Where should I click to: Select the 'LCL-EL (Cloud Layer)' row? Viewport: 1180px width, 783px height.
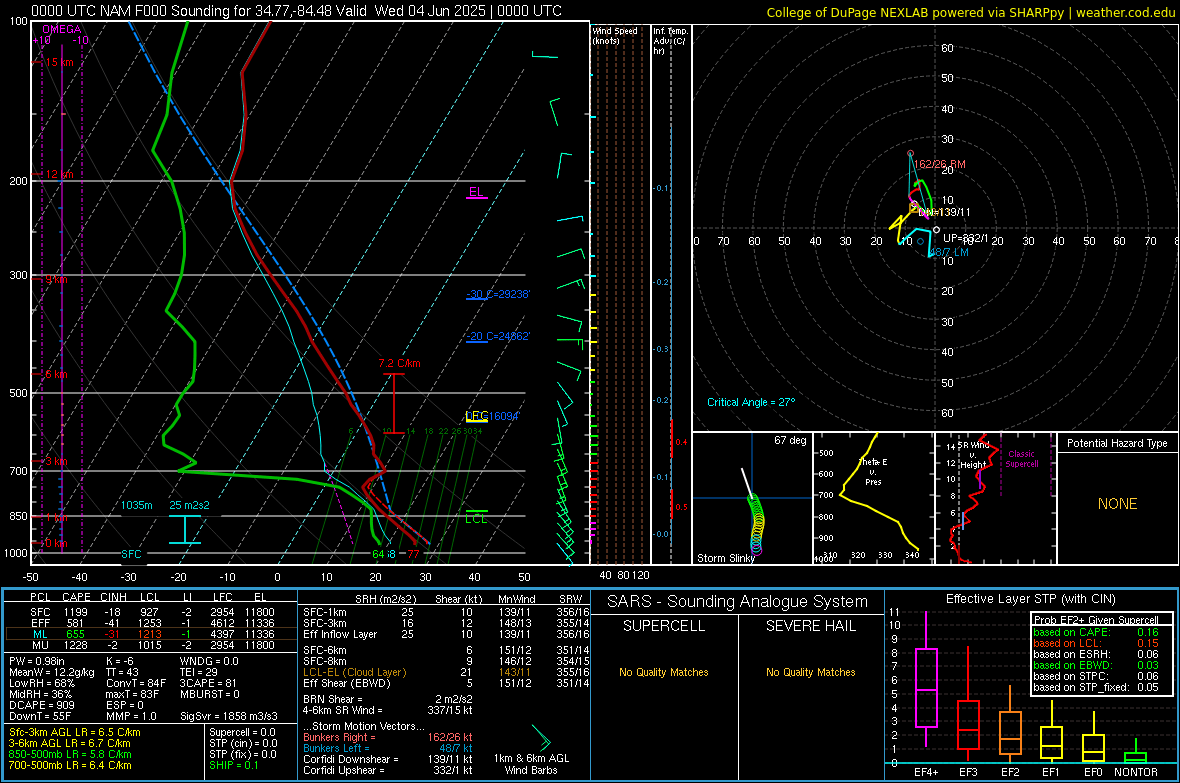click(447, 672)
